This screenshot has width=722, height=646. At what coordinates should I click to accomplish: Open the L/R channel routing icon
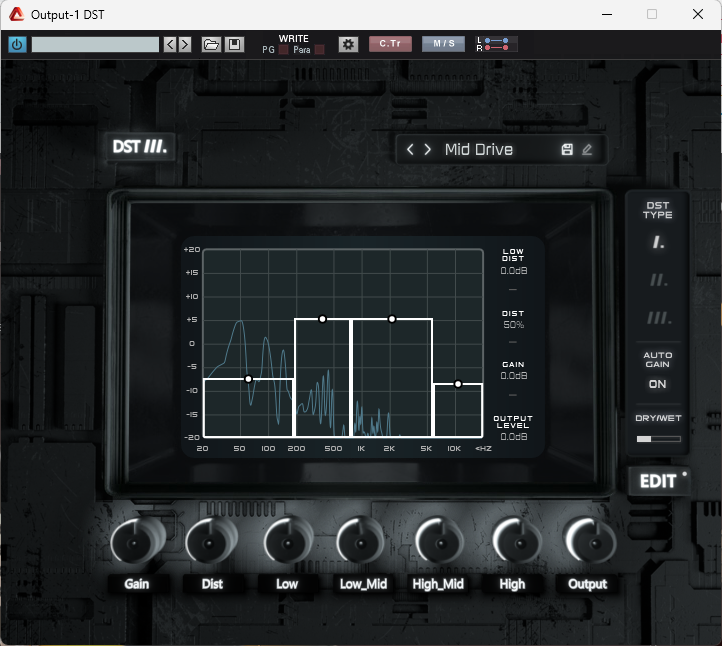tap(496, 44)
